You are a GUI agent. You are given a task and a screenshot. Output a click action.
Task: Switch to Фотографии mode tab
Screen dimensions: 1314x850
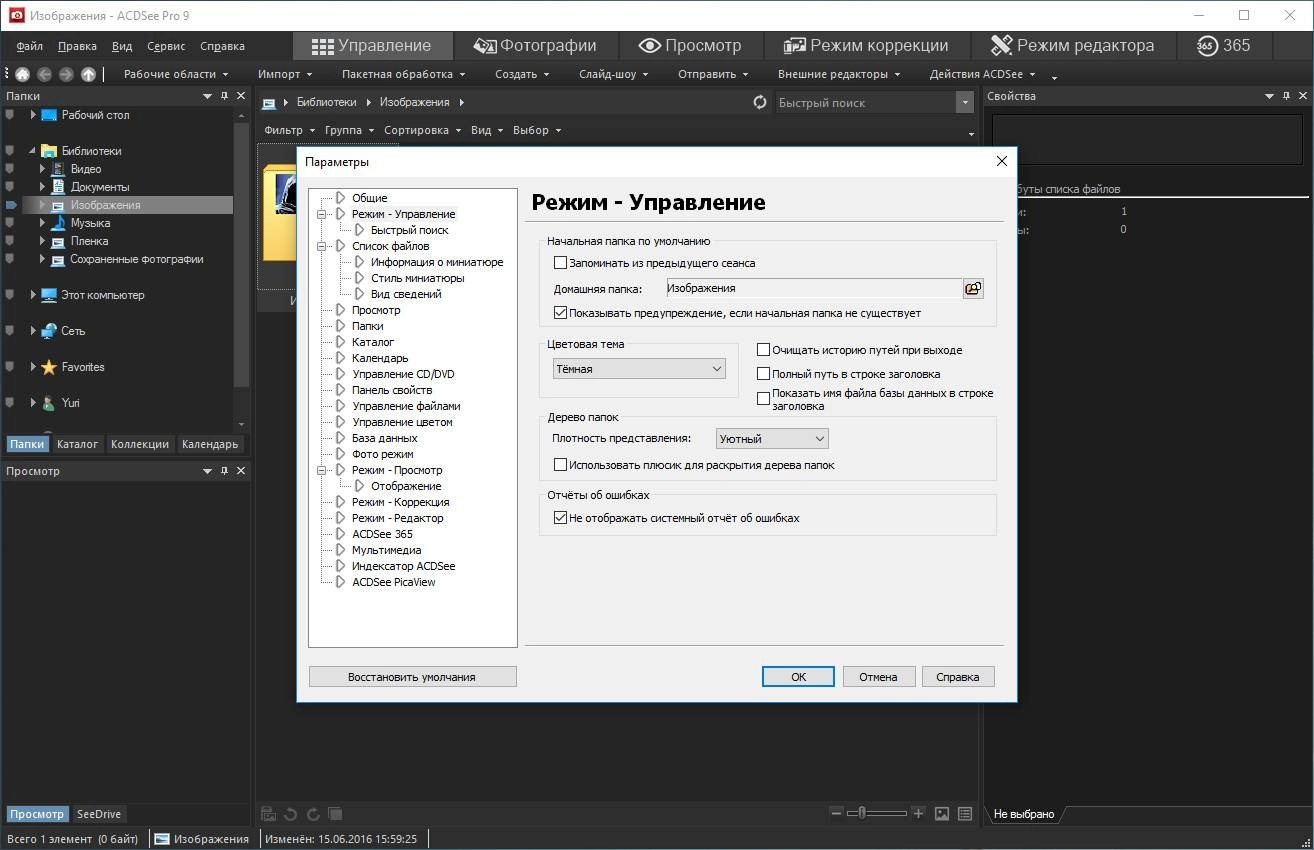click(535, 46)
